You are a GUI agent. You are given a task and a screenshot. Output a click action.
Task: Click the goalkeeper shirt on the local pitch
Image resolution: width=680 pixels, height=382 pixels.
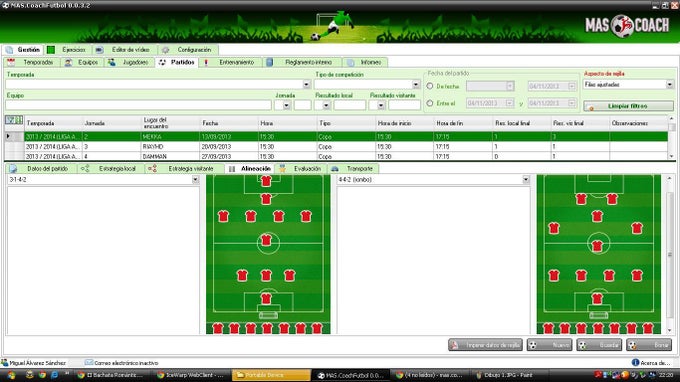266,298
